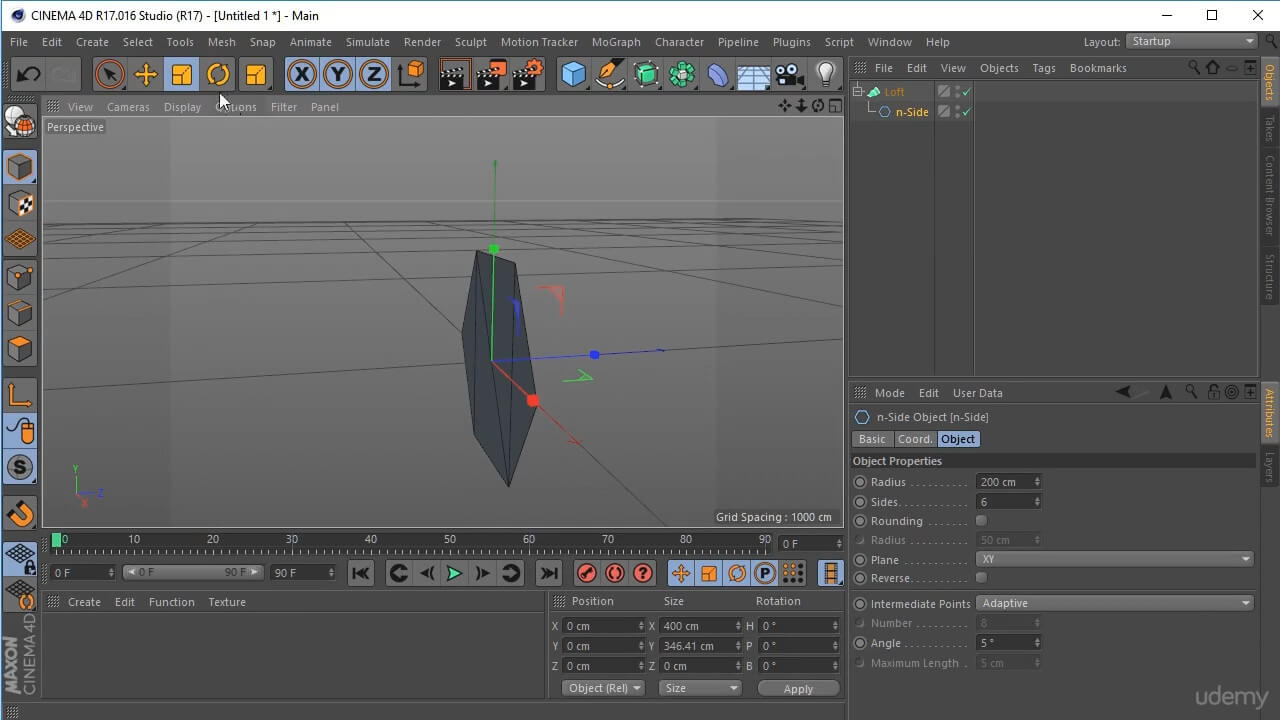This screenshot has height=720, width=1280.
Task: Click the Render View clapperboard icon
Action: pyautogui.click(x=454, y=75)
